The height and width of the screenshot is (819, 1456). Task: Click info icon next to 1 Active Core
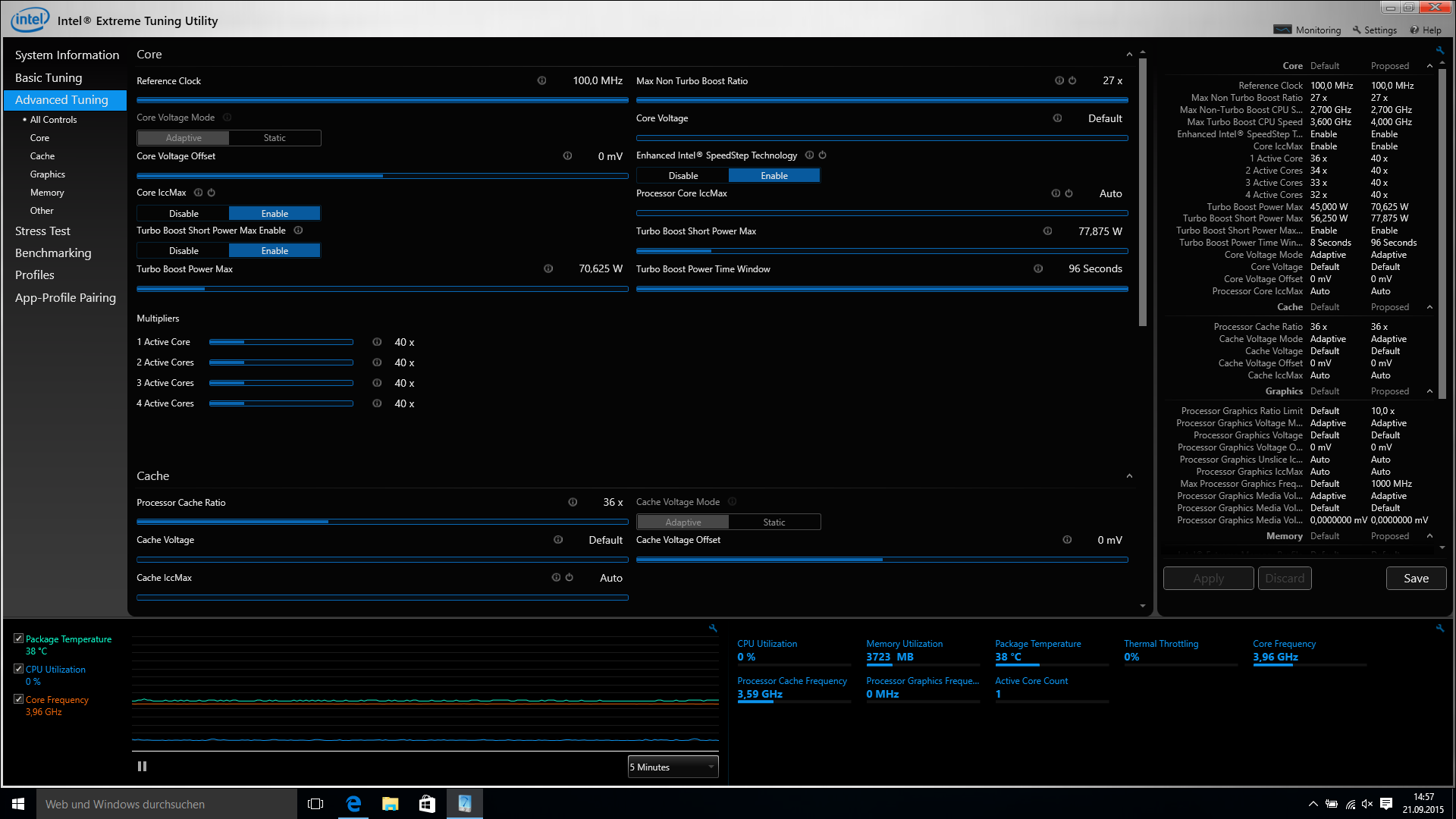[x=377, y=342]
